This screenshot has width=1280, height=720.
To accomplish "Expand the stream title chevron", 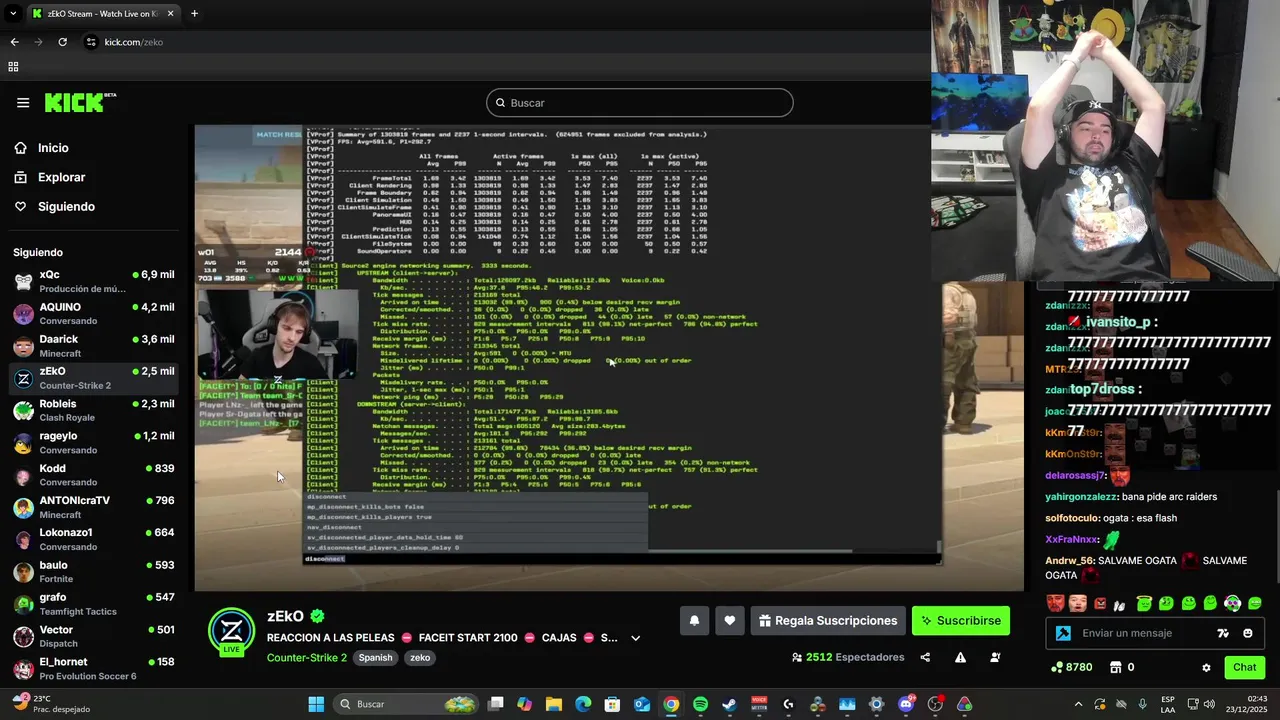I will 635,638.
